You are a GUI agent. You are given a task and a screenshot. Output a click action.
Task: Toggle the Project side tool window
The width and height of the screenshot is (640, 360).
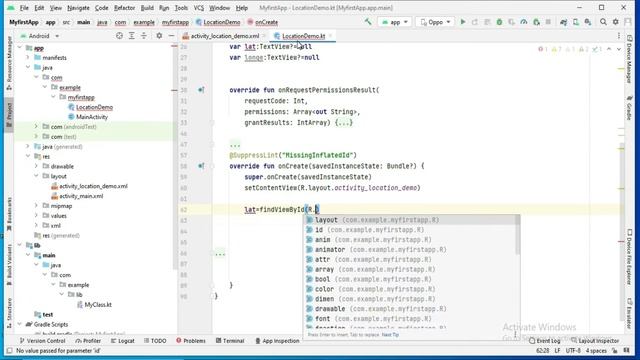[x=9, y=114]
